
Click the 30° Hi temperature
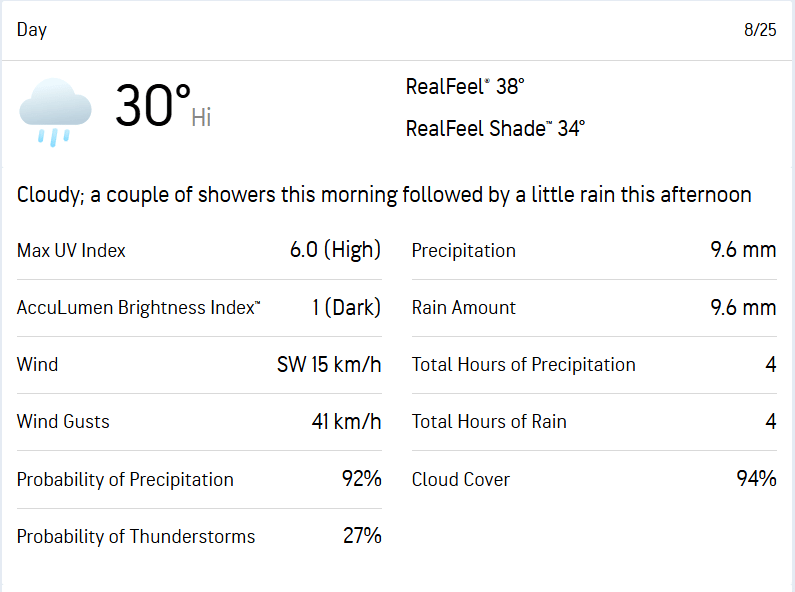(163, 106)
